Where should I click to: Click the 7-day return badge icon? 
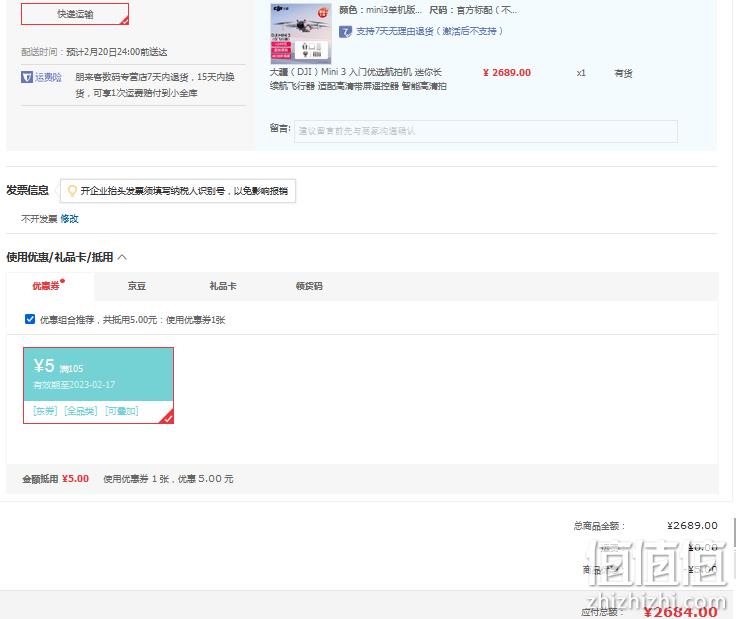click(345, 31)
